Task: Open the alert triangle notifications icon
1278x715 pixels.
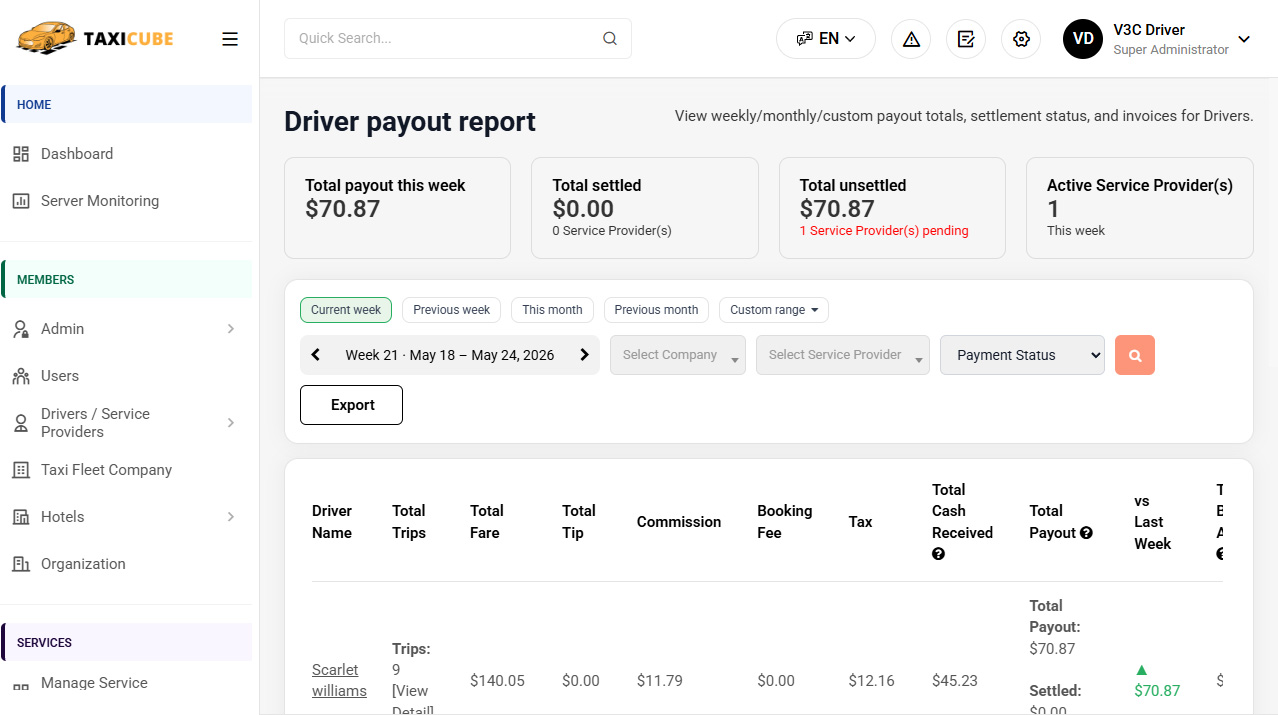Action: (x=911, y=39)
